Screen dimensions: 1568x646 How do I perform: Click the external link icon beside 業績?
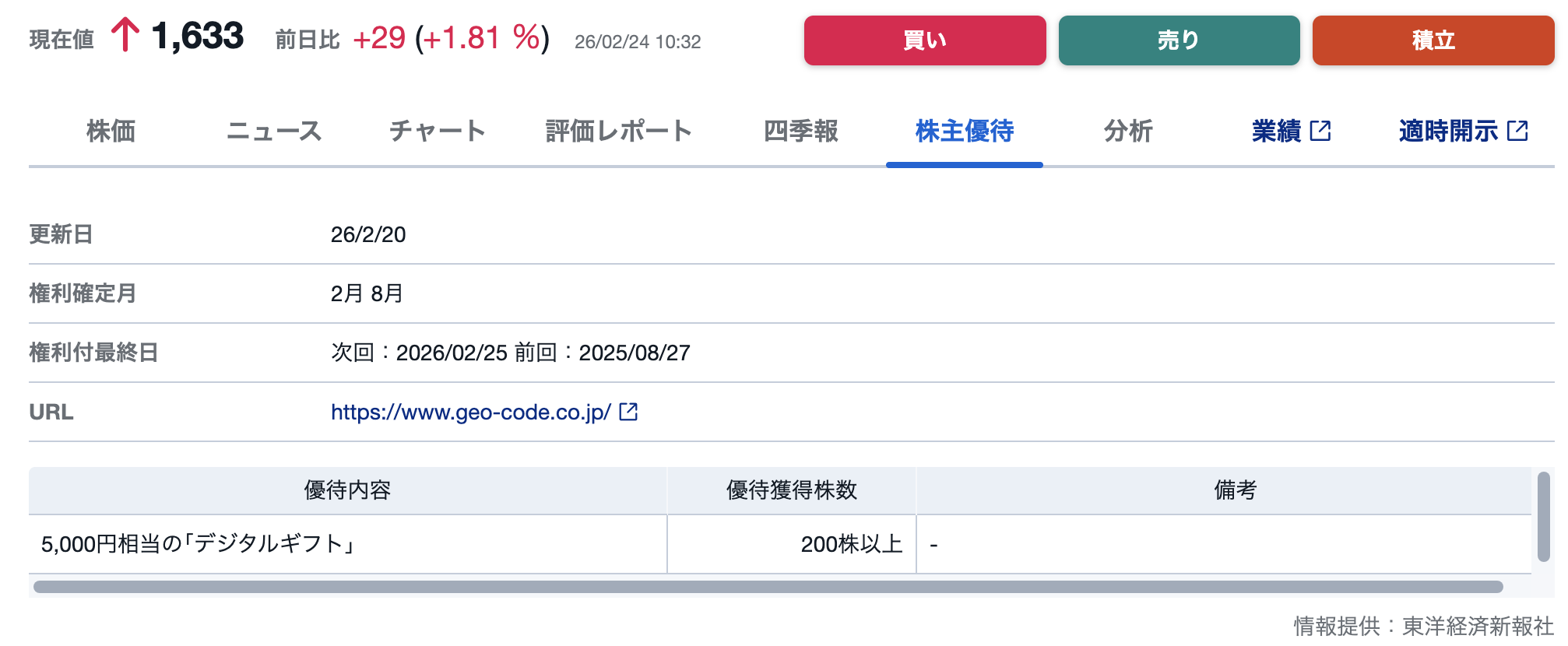[1320, 131]
